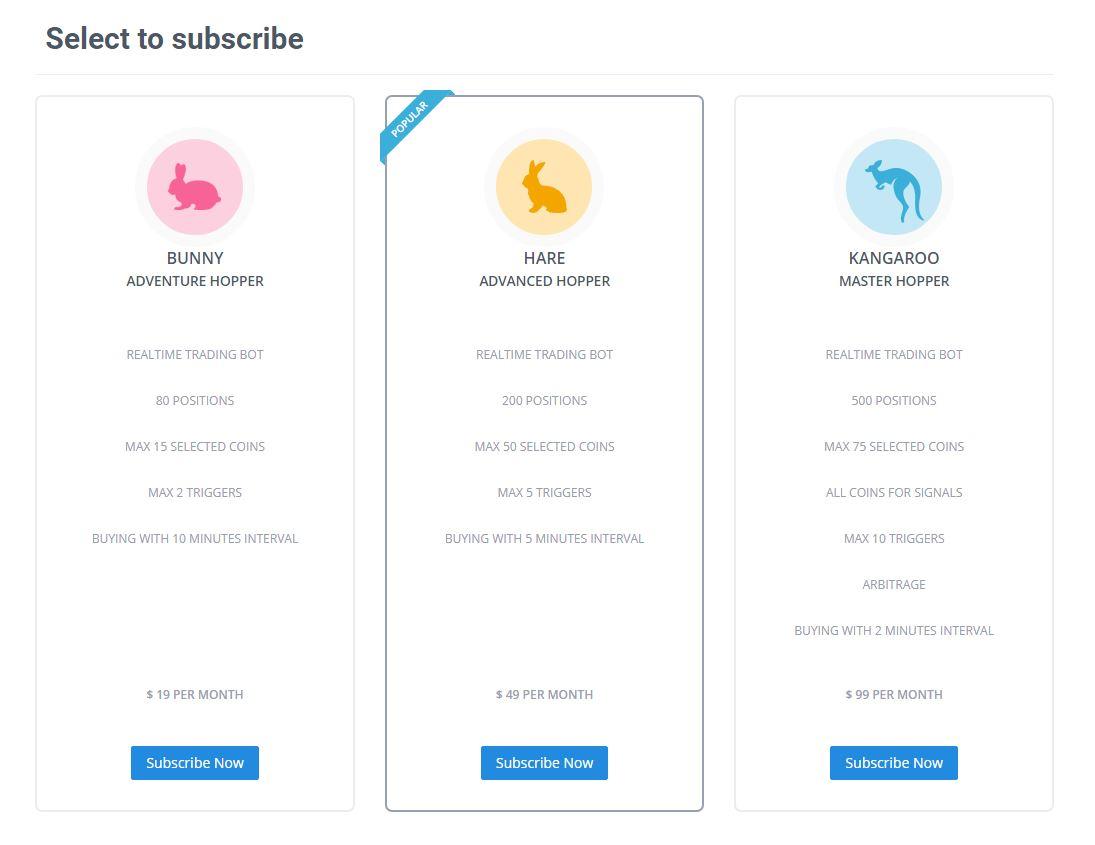1095x845 pixels.
Task: Click the Master Hopper subtitle
Action: click(894, 281)
